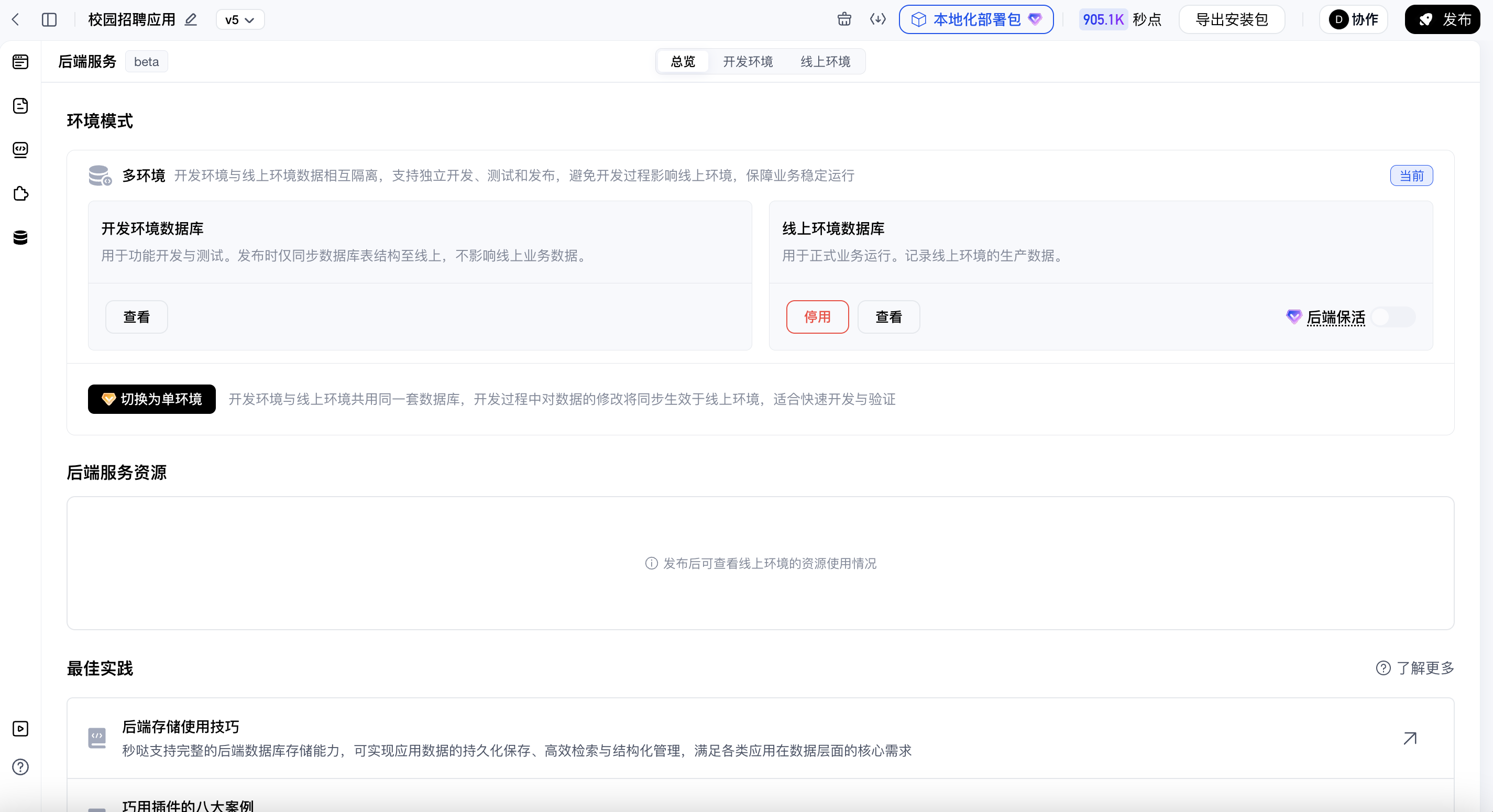1493x812 pixels.
Task: Click the question icon beside 了解更多
Action: coord(1383,668)
